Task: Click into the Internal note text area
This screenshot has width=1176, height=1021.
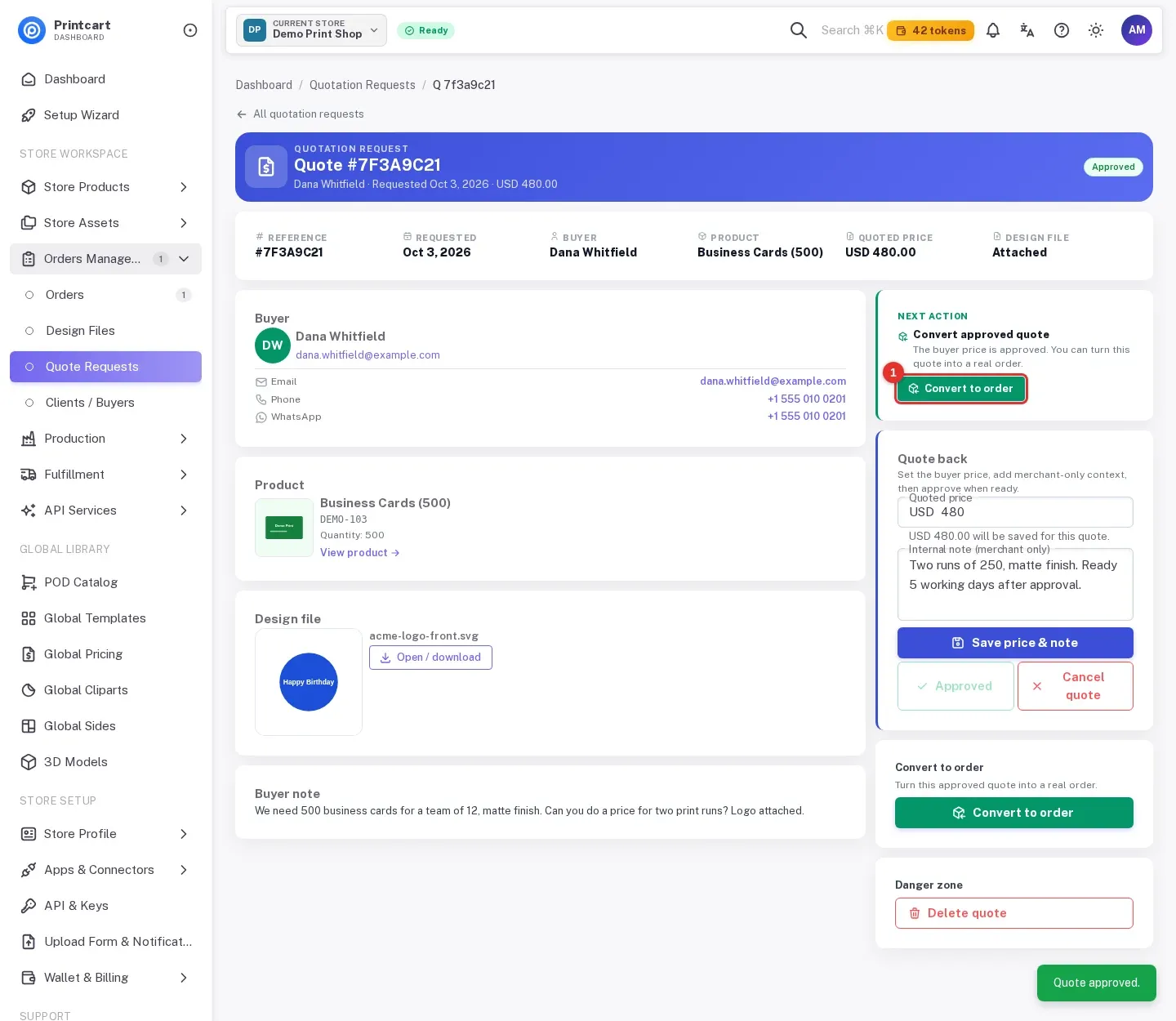Action: coord(1015,584)
